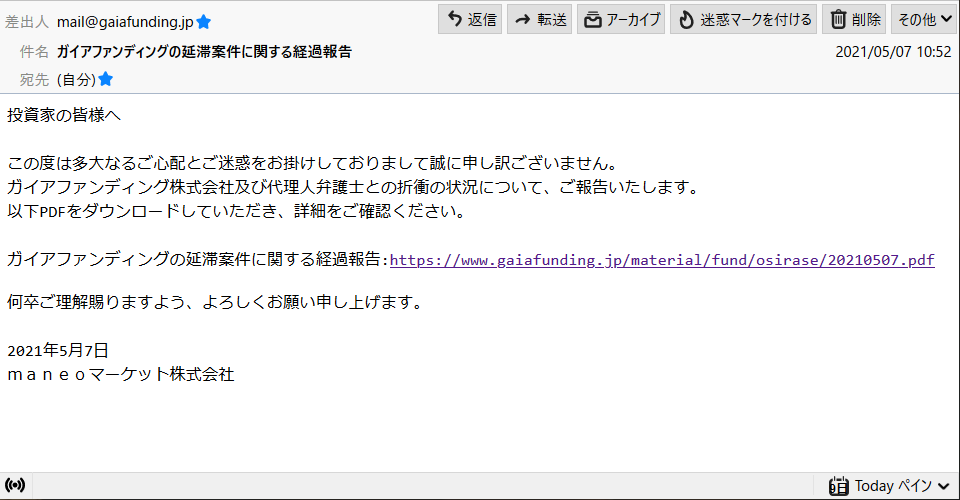Click the line beginning この度は多大なるご心配
This screenshot has height=500, width=960.
(x=313, y=163)
